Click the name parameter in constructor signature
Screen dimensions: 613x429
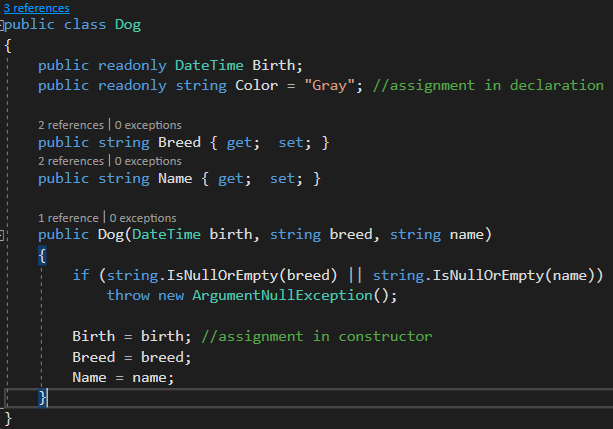click(467, 235)
